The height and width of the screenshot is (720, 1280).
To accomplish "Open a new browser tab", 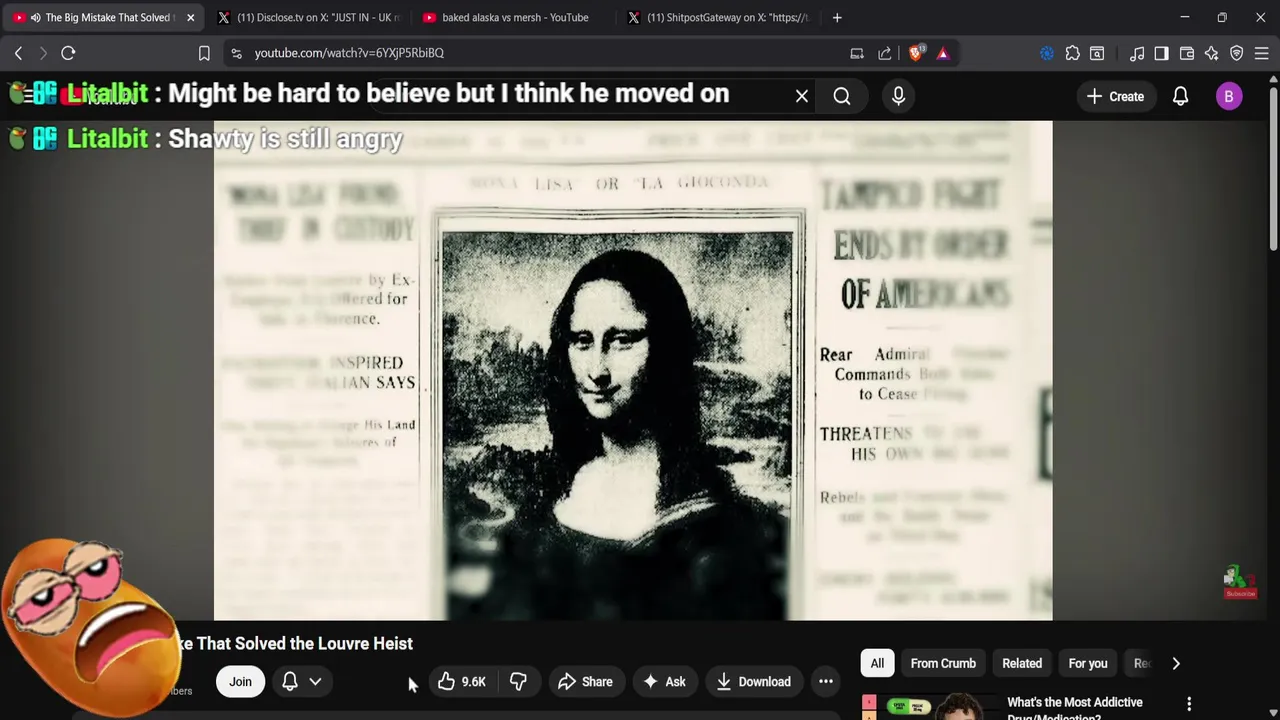I will pos(837,17).
